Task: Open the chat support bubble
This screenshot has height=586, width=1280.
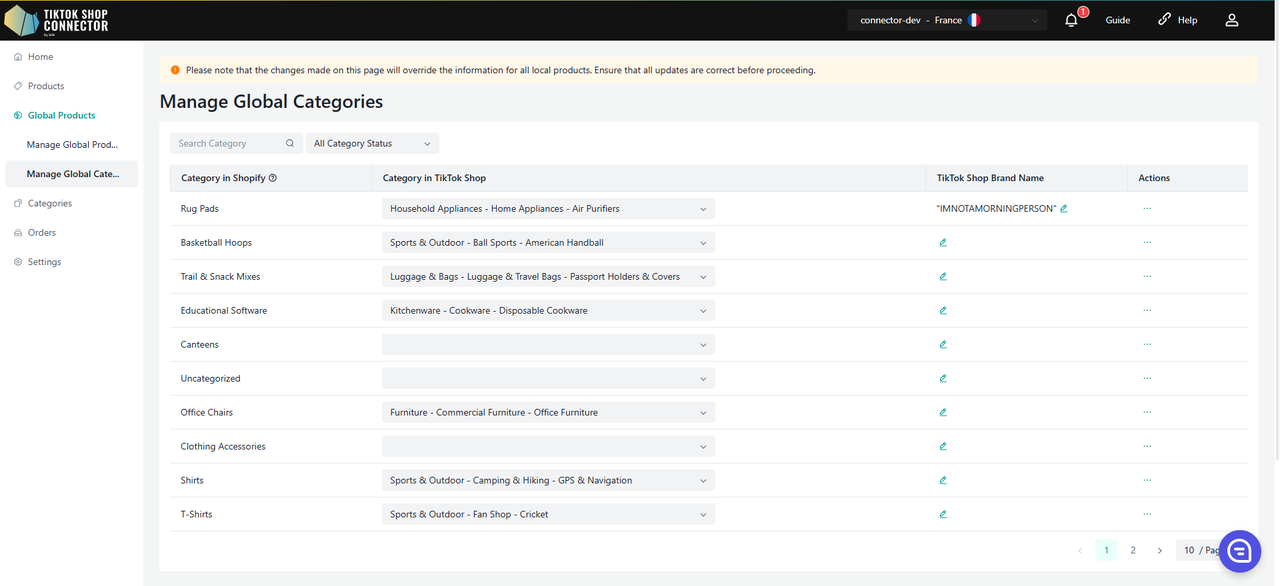Action: point(1239,551)
